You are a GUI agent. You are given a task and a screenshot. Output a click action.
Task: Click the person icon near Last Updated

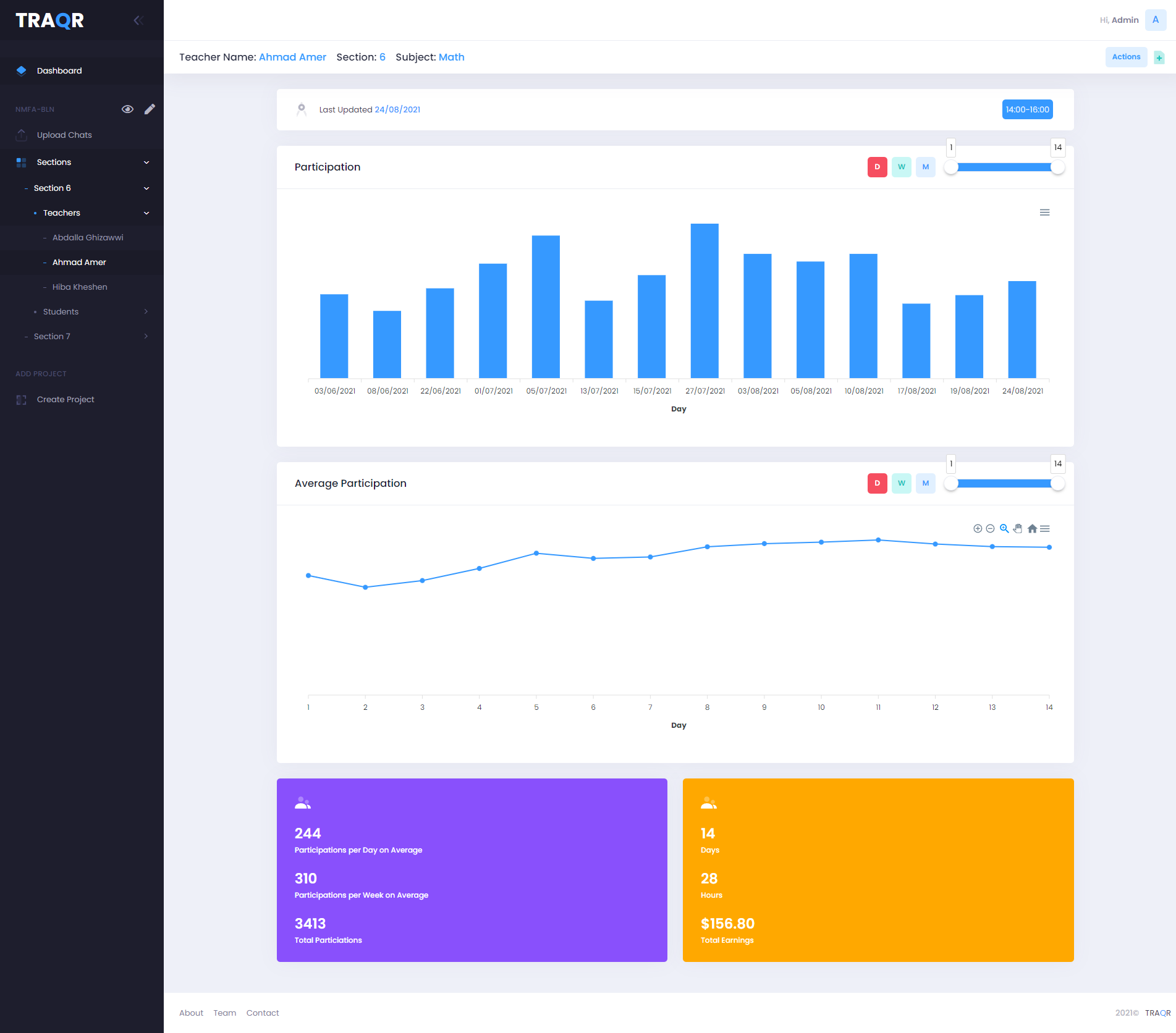(x=302, y=110)
